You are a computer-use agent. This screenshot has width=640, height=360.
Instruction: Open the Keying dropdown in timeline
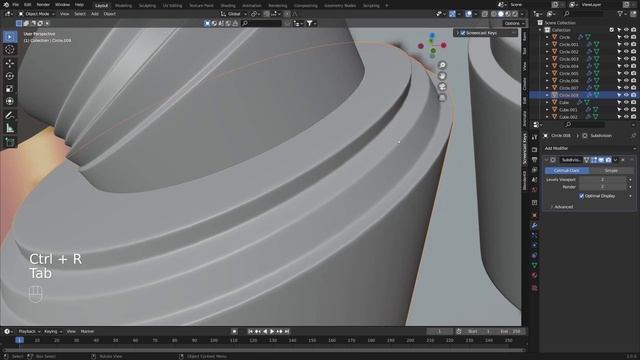[x=53, y=331]
